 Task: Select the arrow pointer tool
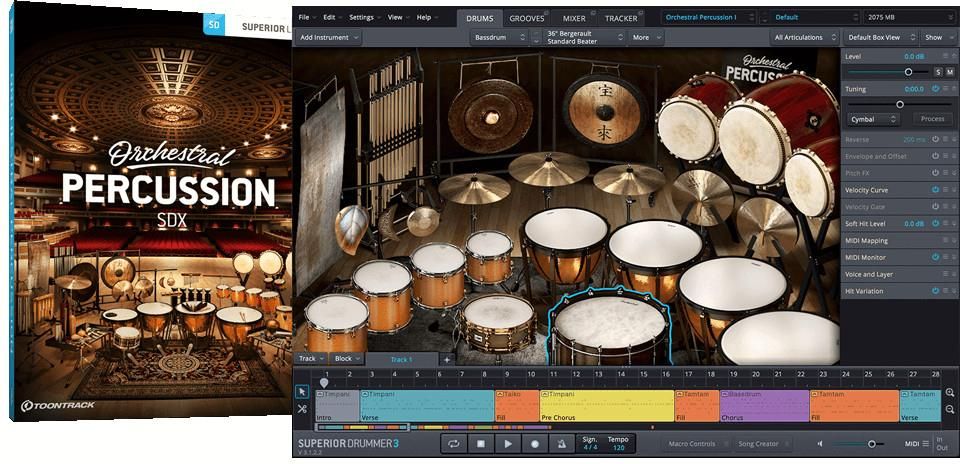click(302, 391)
